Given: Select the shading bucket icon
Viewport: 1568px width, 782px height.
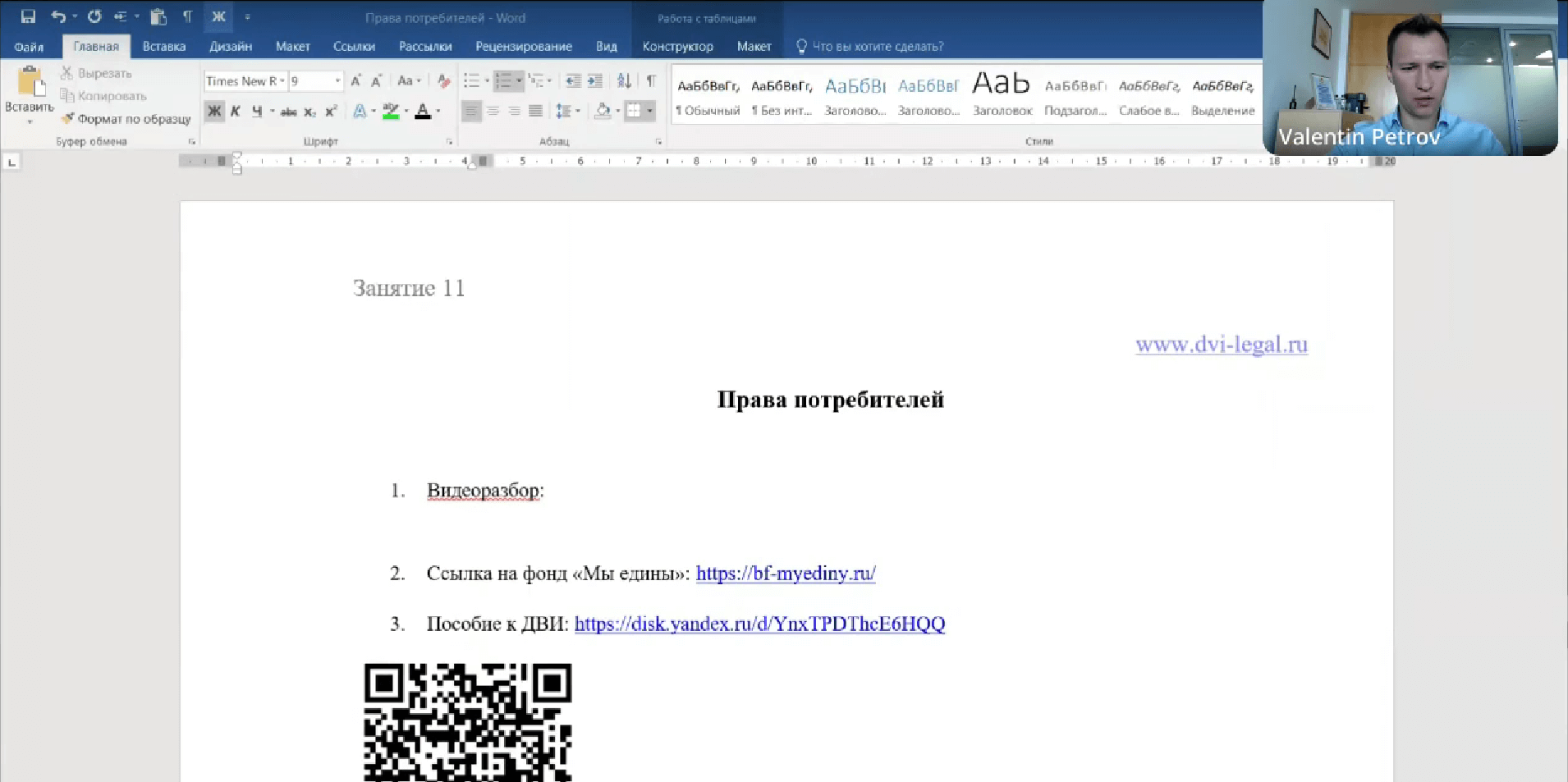Looking at the screenshot, I should coord(604,111).
